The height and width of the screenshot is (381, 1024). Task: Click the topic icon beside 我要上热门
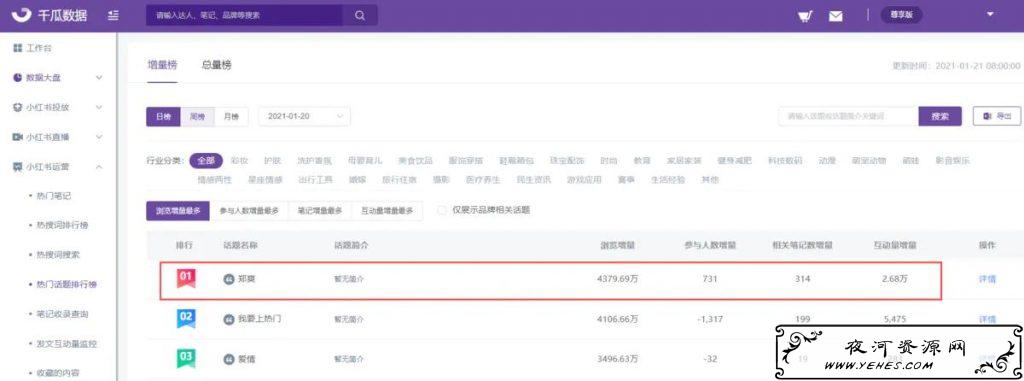pyautogui.click(x=229, y=320)
